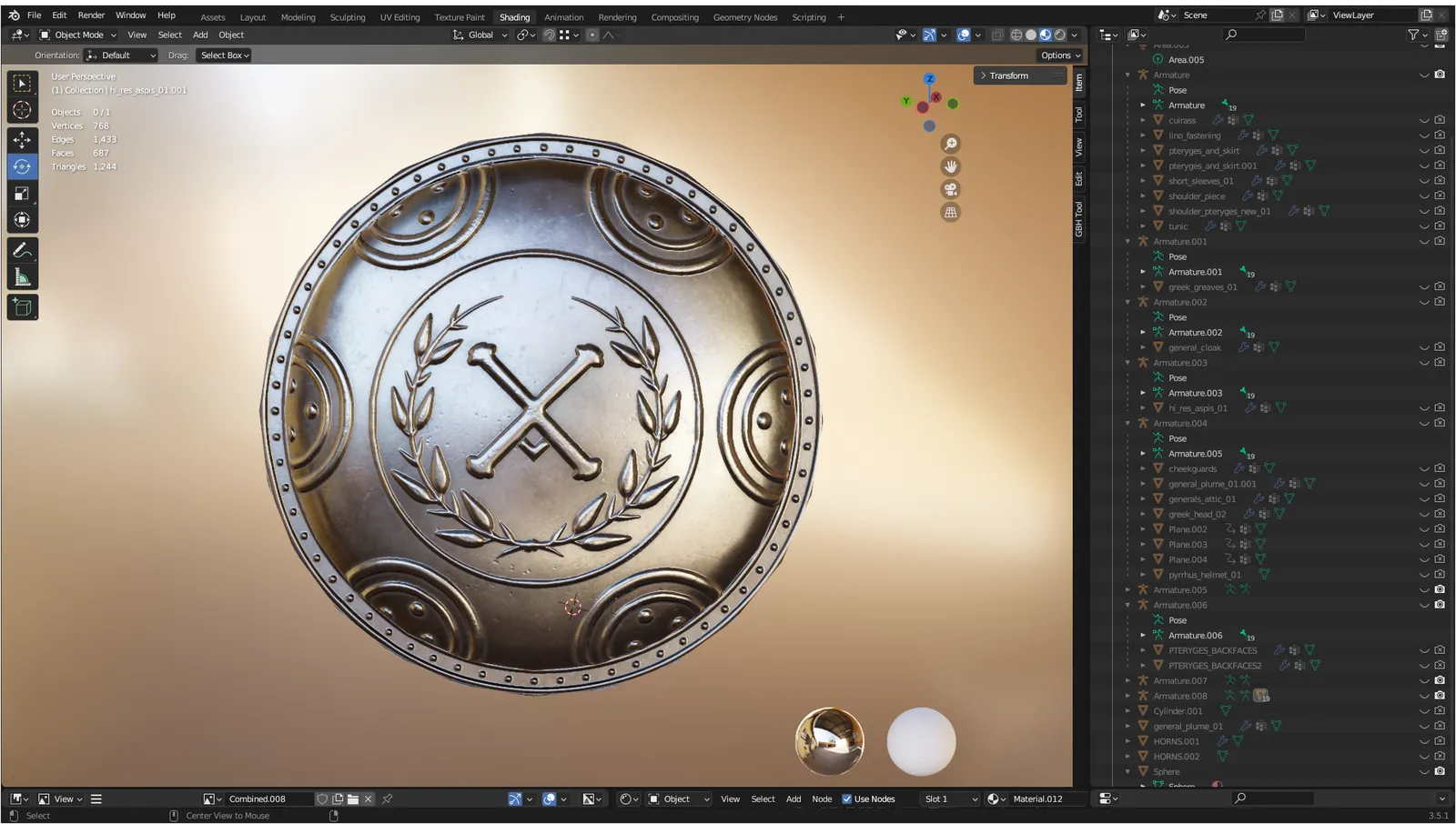Open the viewport Options popover
This screenshot has height=824, width=1456.
[x=1060, y=55]
